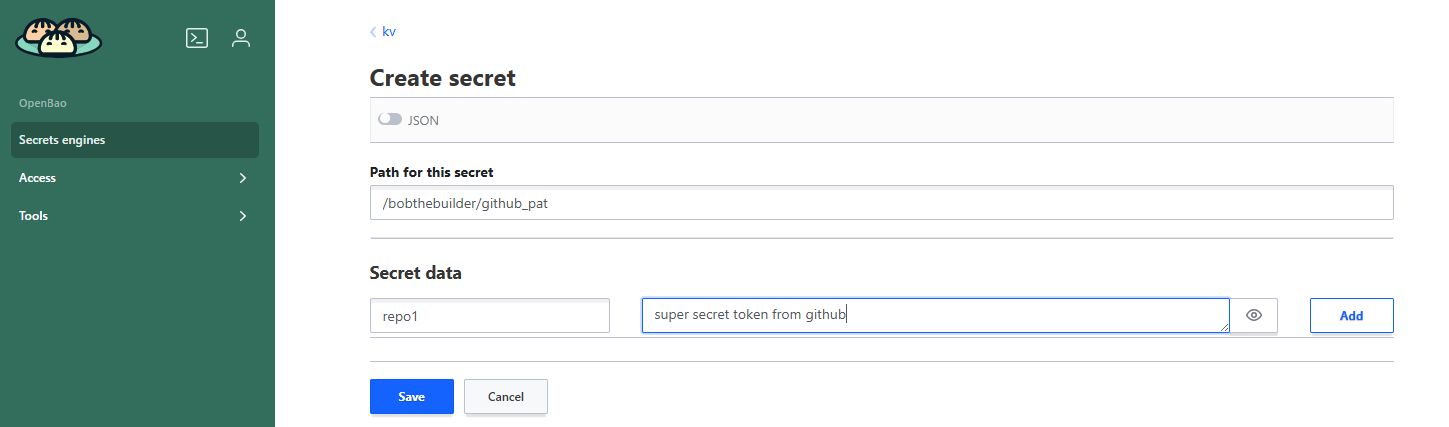Cancel creating the secret

pyautogui.click(x=505, y=397)
